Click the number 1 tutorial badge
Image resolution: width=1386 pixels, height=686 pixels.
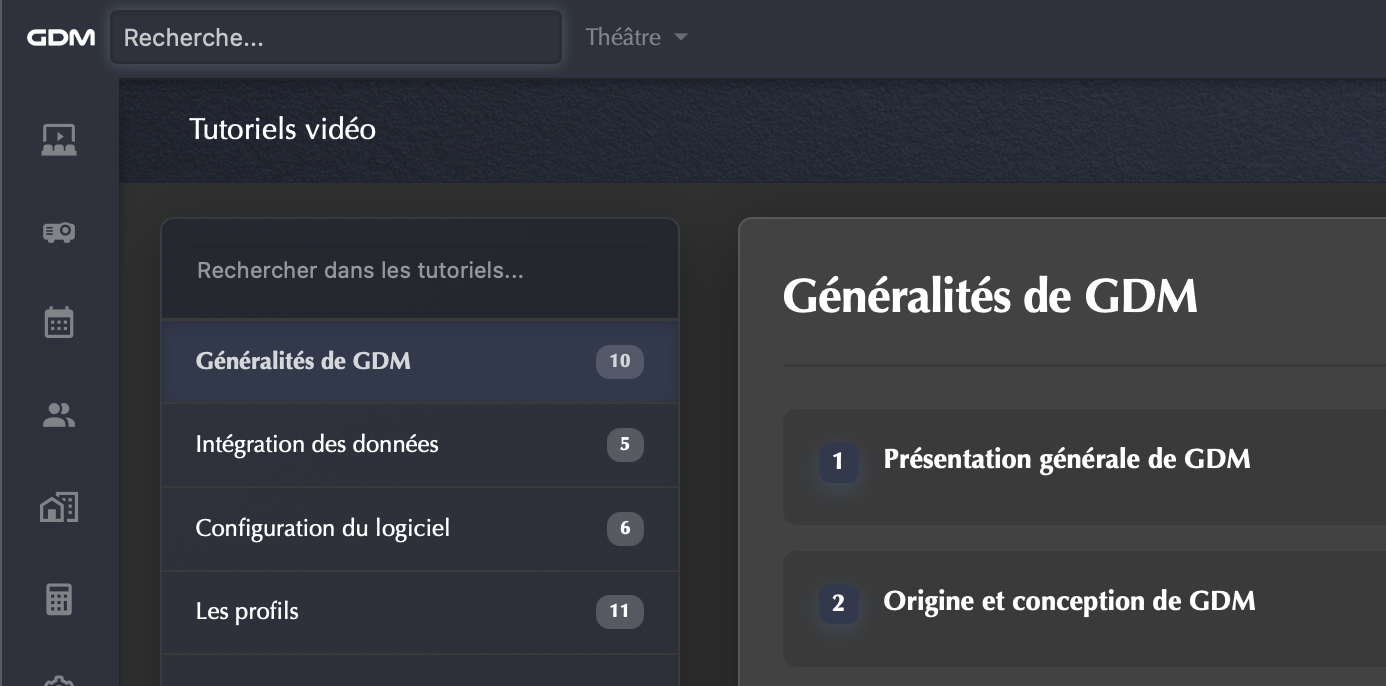[838, 462]
